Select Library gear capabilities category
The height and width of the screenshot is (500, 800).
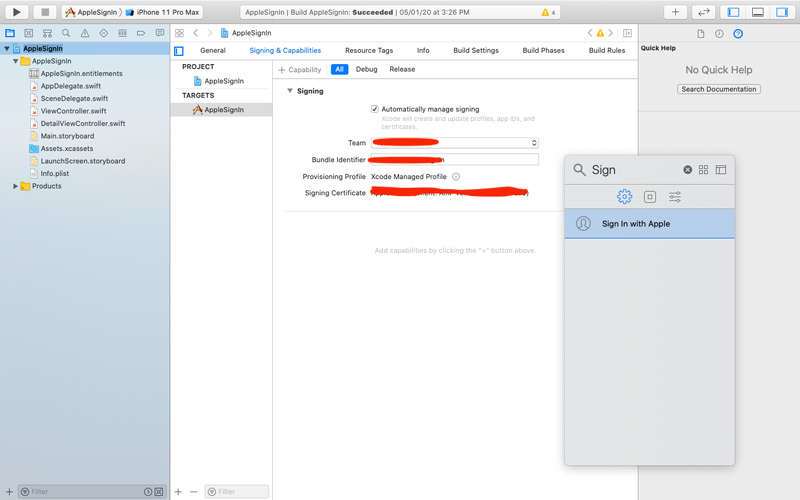624,196
